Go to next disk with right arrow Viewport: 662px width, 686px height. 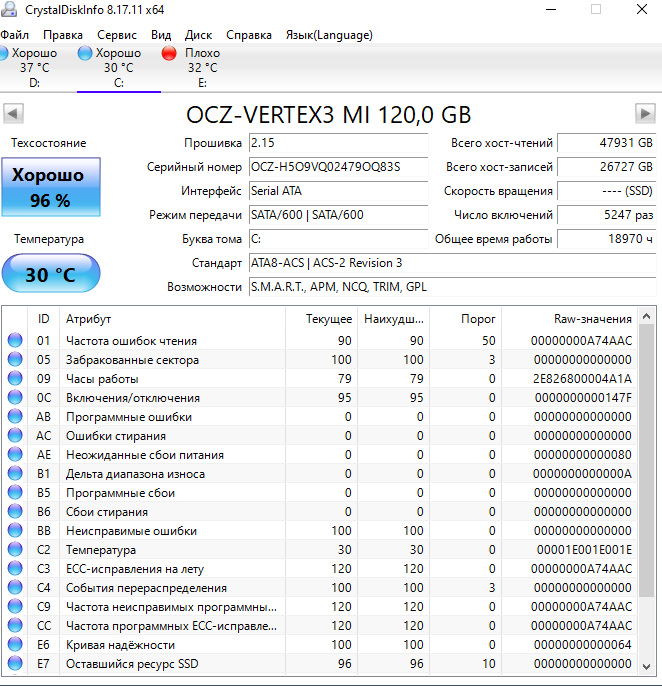point(645,114)
